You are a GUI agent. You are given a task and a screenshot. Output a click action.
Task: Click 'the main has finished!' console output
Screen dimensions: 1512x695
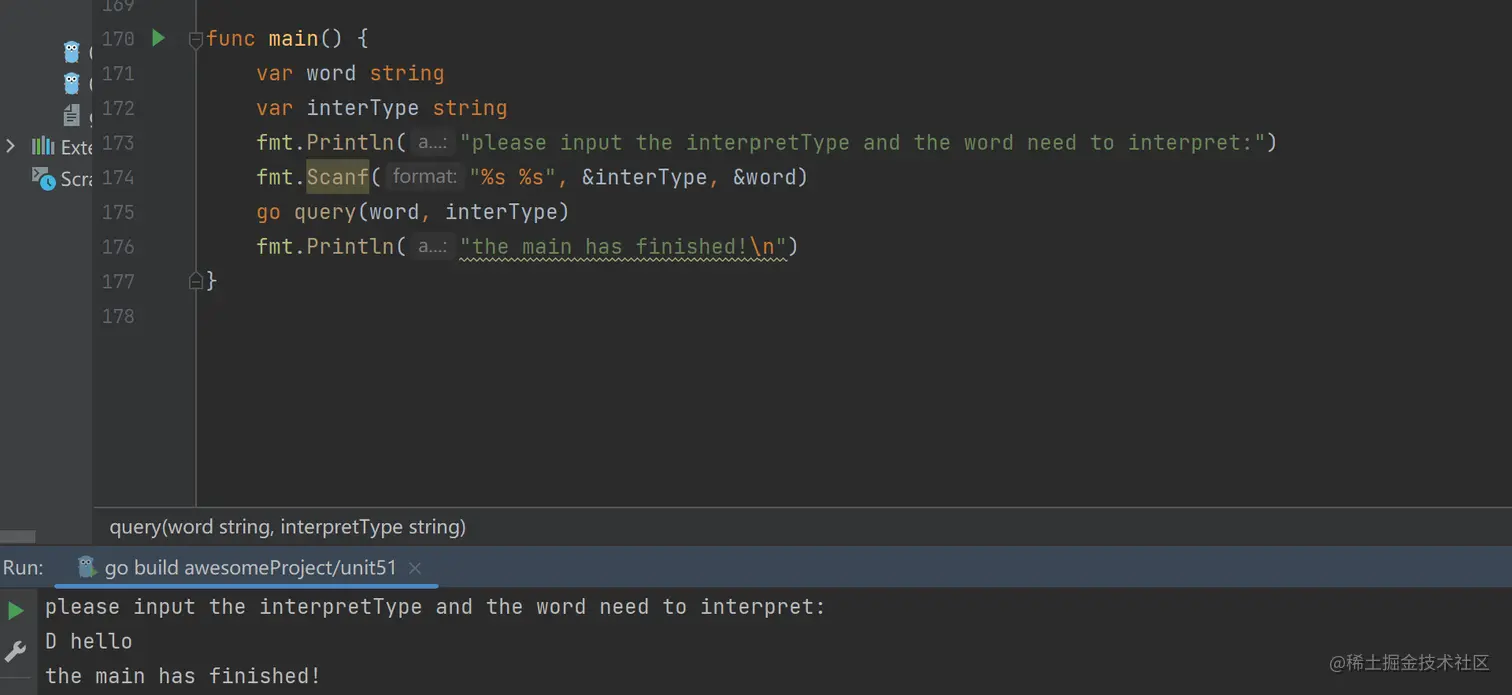click(x=183, y=676)
